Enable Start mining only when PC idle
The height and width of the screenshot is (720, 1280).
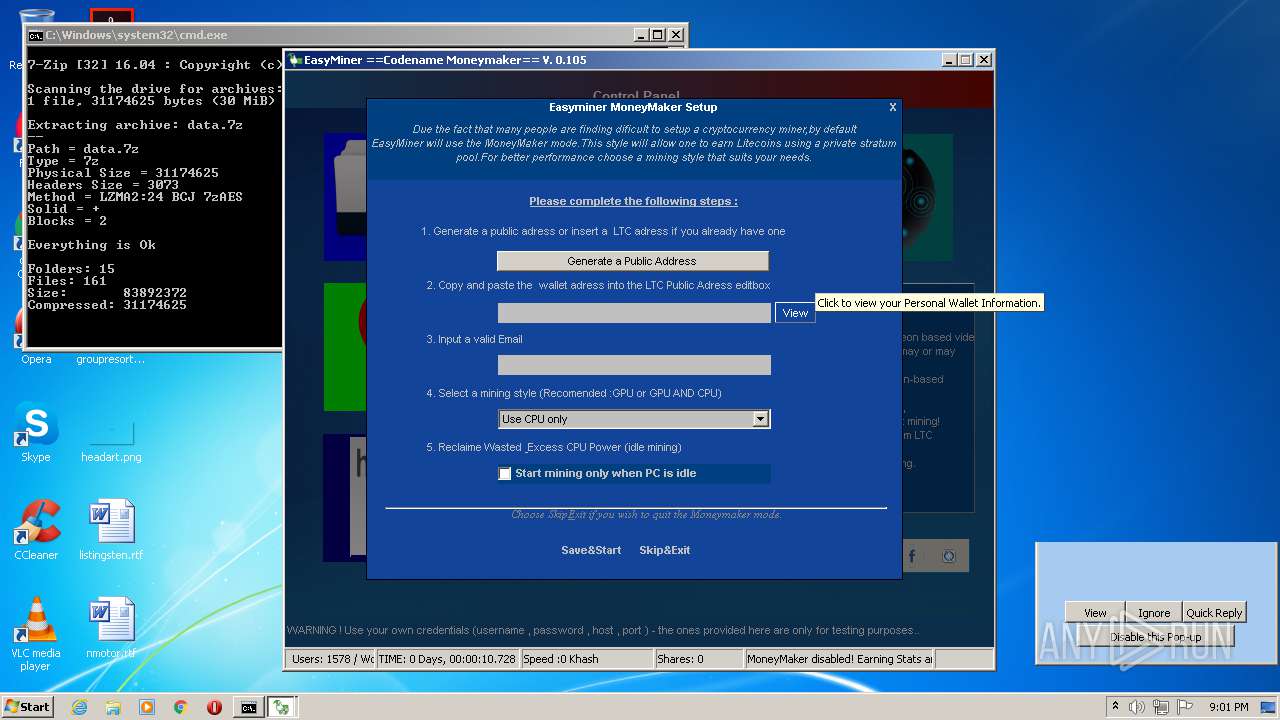point(505,473)
